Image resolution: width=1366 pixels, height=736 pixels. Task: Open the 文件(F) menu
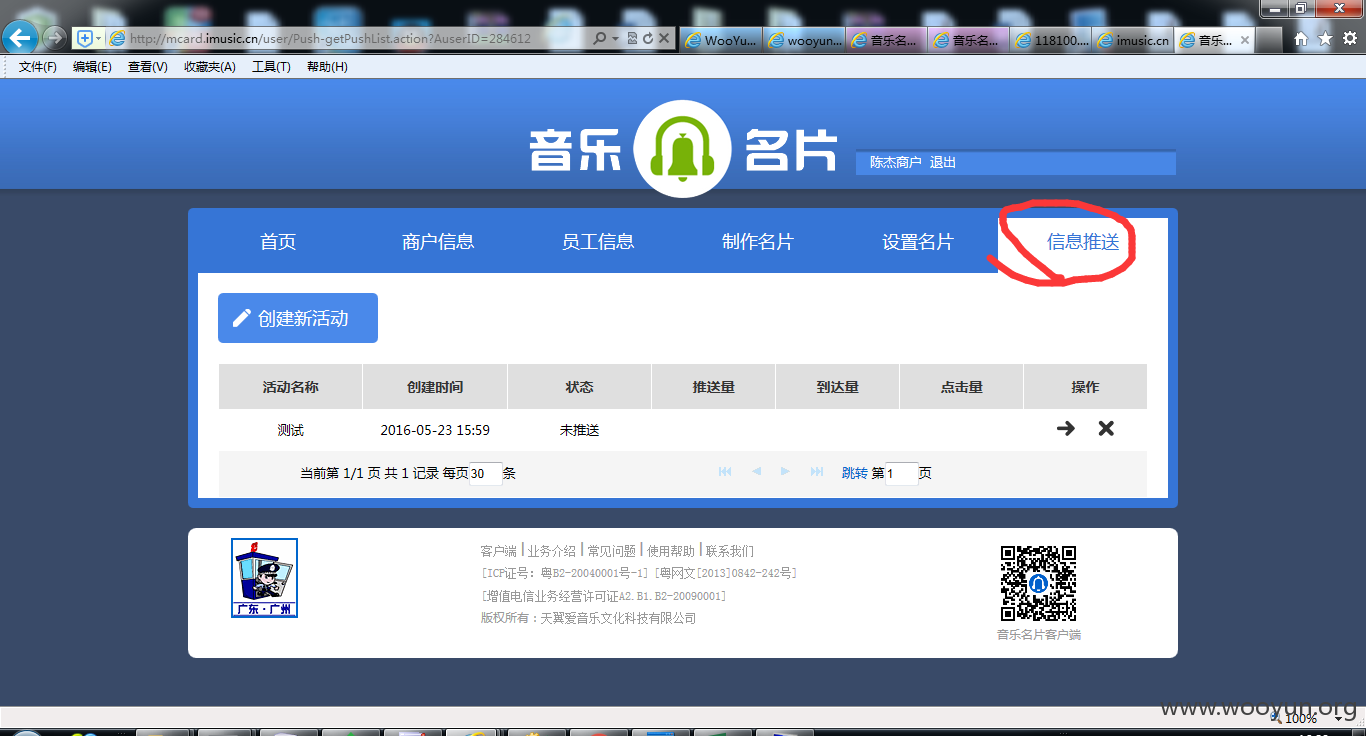tap(38, 67)
